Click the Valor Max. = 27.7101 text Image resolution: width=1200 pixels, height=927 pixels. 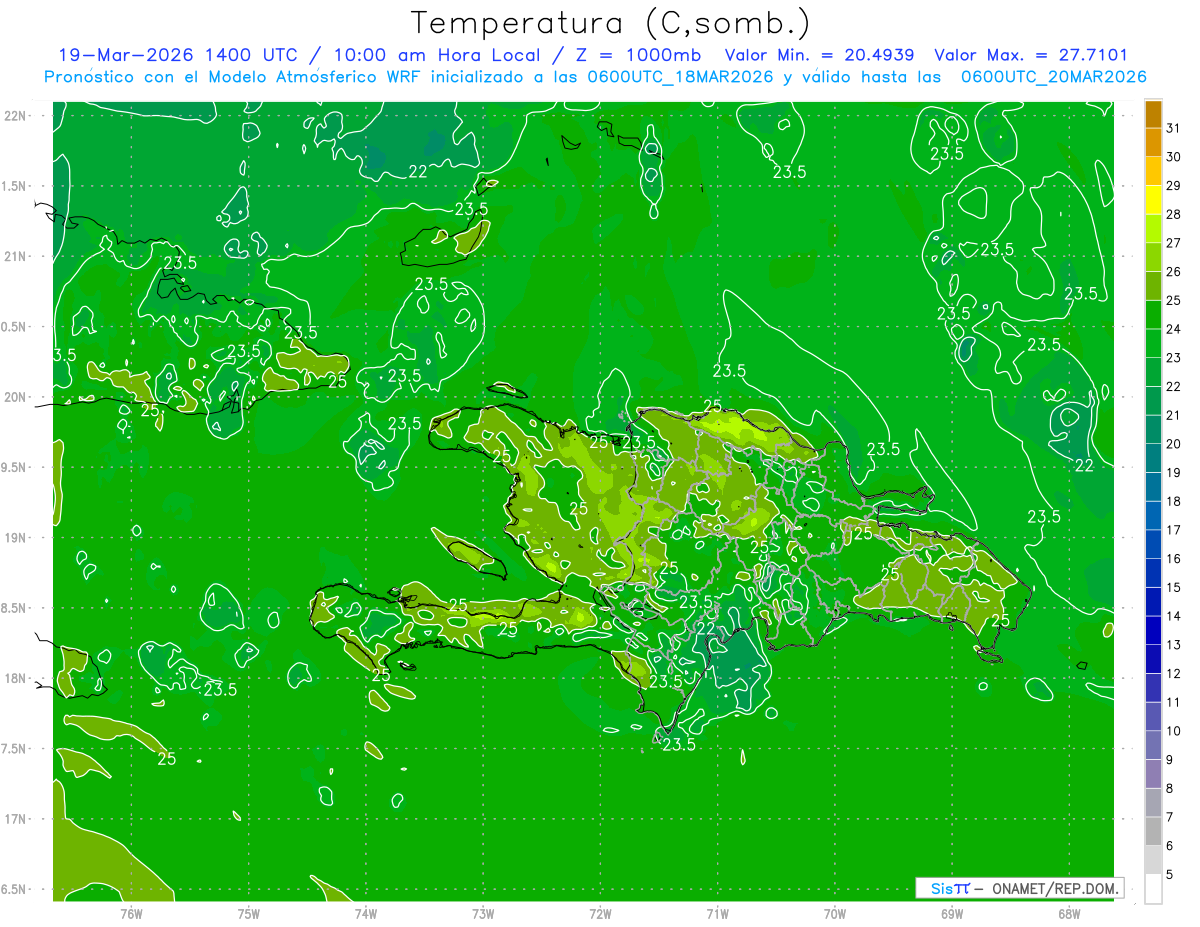(1030, 55)
